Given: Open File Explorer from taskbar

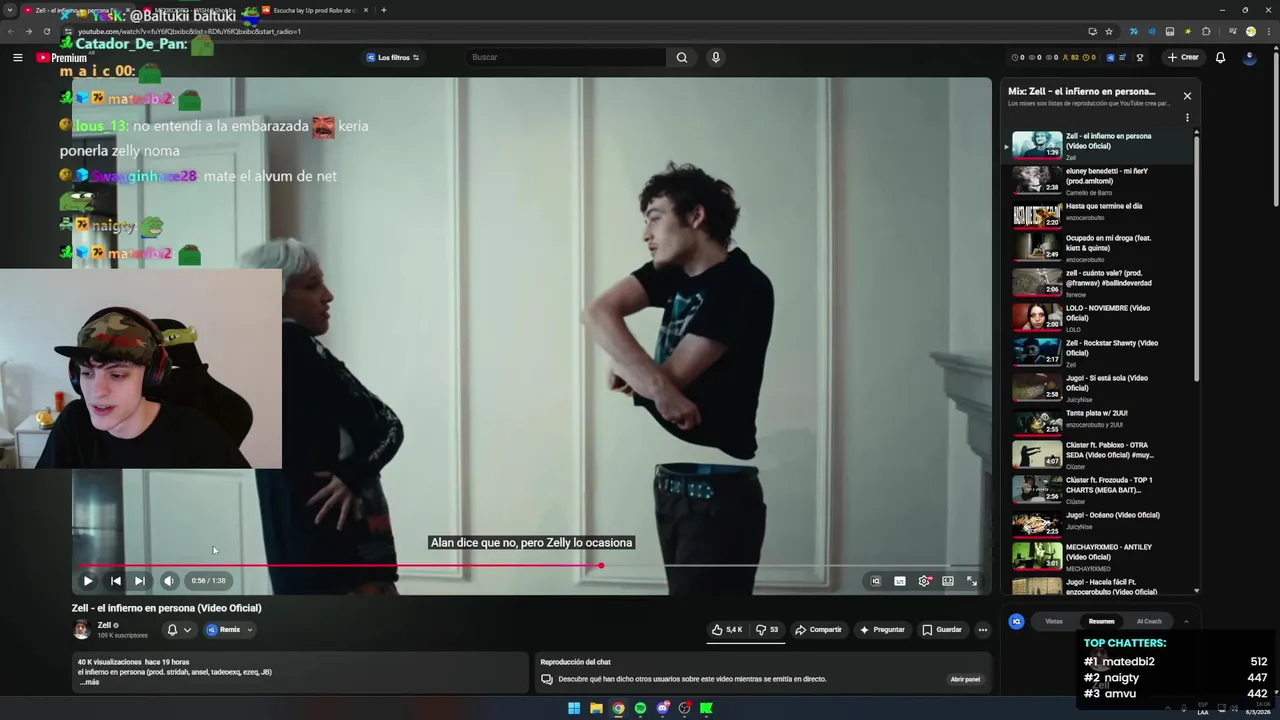Looking at the screenshot, I should (596, 708).
